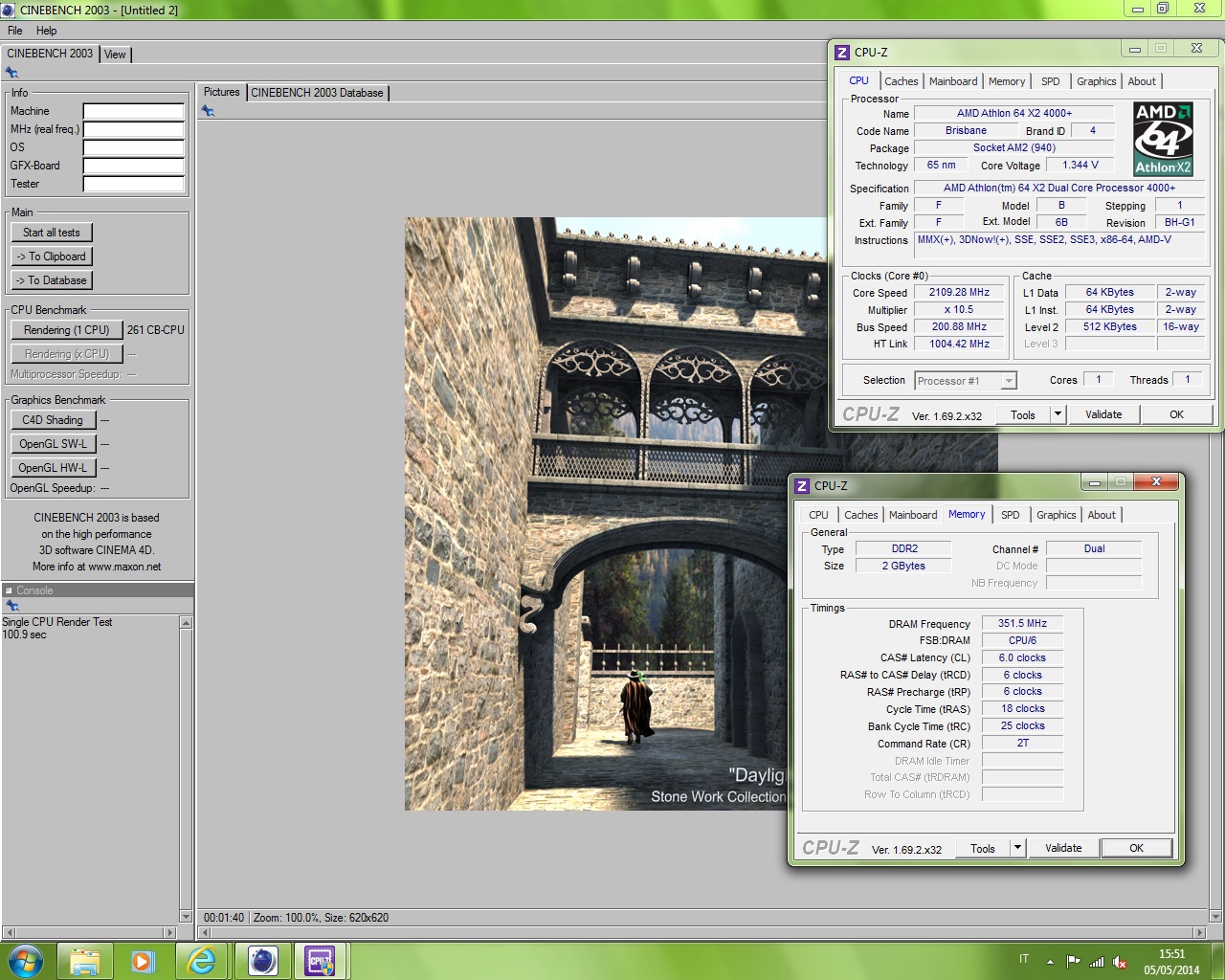This screenshot has width=1225, height=980.
Task: Click Start all tests button
Action: pos(52,233)
